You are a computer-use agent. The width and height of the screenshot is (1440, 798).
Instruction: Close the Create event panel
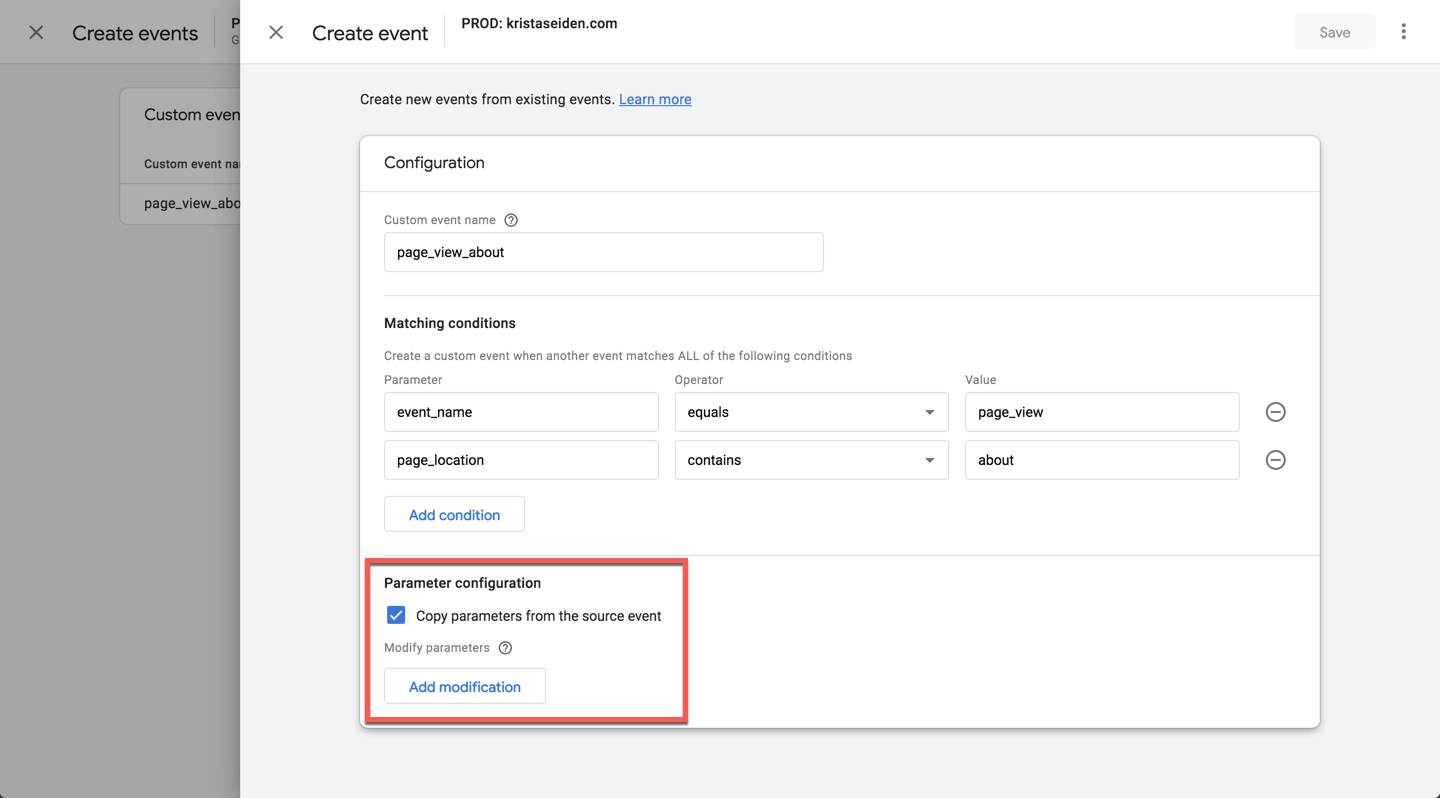(x=276, y=33)
